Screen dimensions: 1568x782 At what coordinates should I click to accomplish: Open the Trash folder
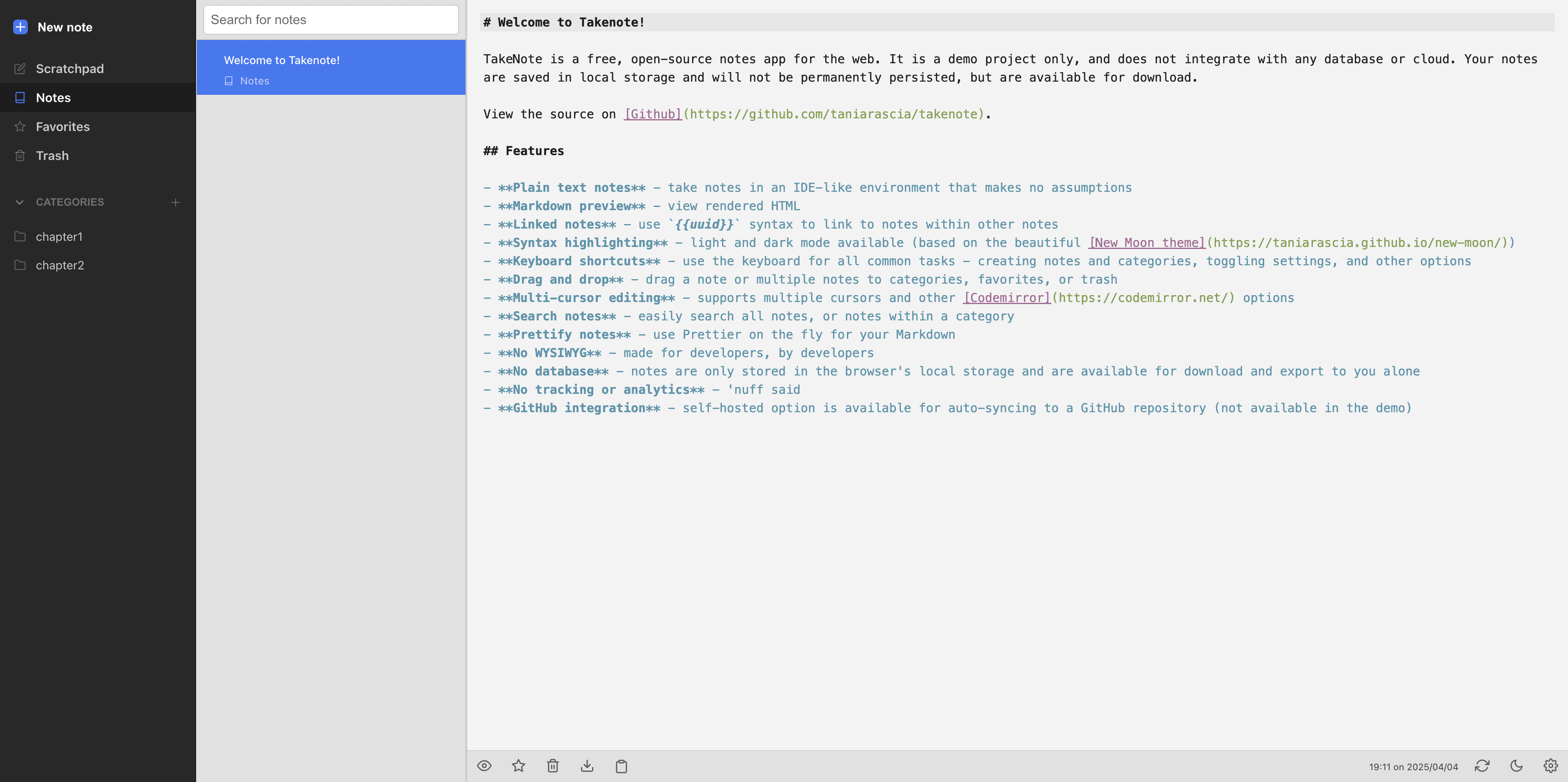[x=98, y=156]
